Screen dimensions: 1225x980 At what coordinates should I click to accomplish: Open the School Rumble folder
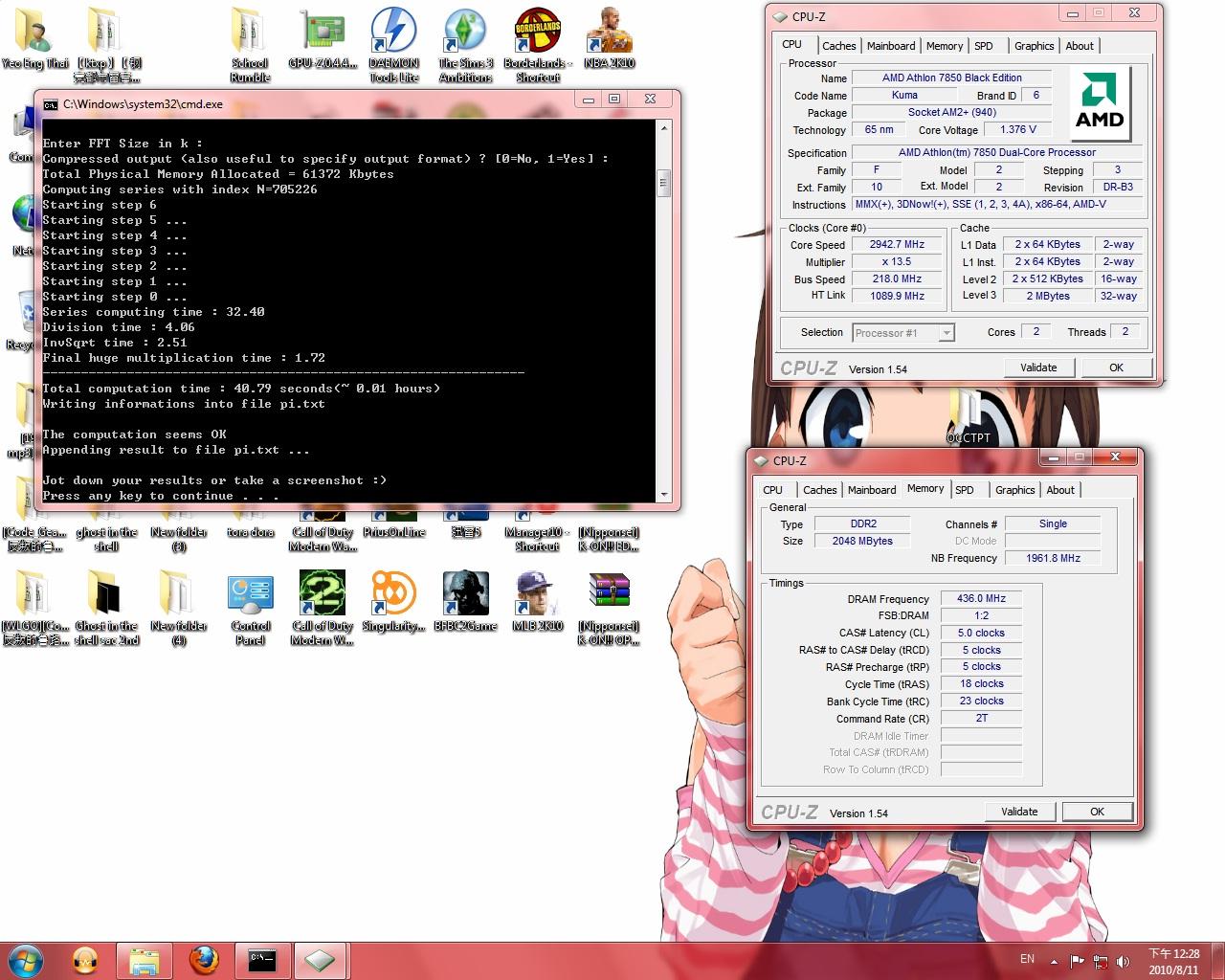coord(250,45)
